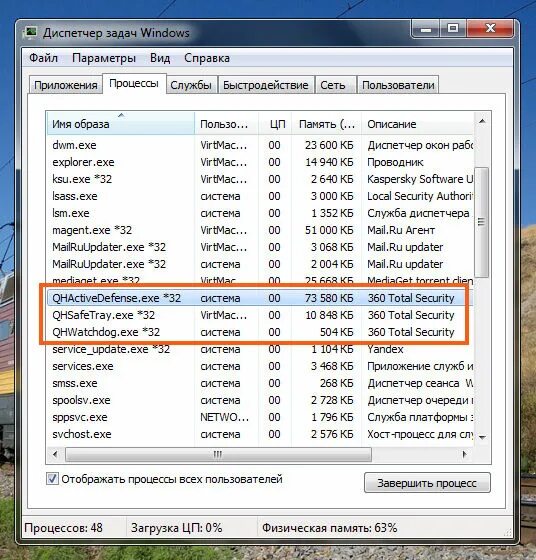The image size is (536, 560).
Task: Select the smss.exe process
Action: (260, 383)
